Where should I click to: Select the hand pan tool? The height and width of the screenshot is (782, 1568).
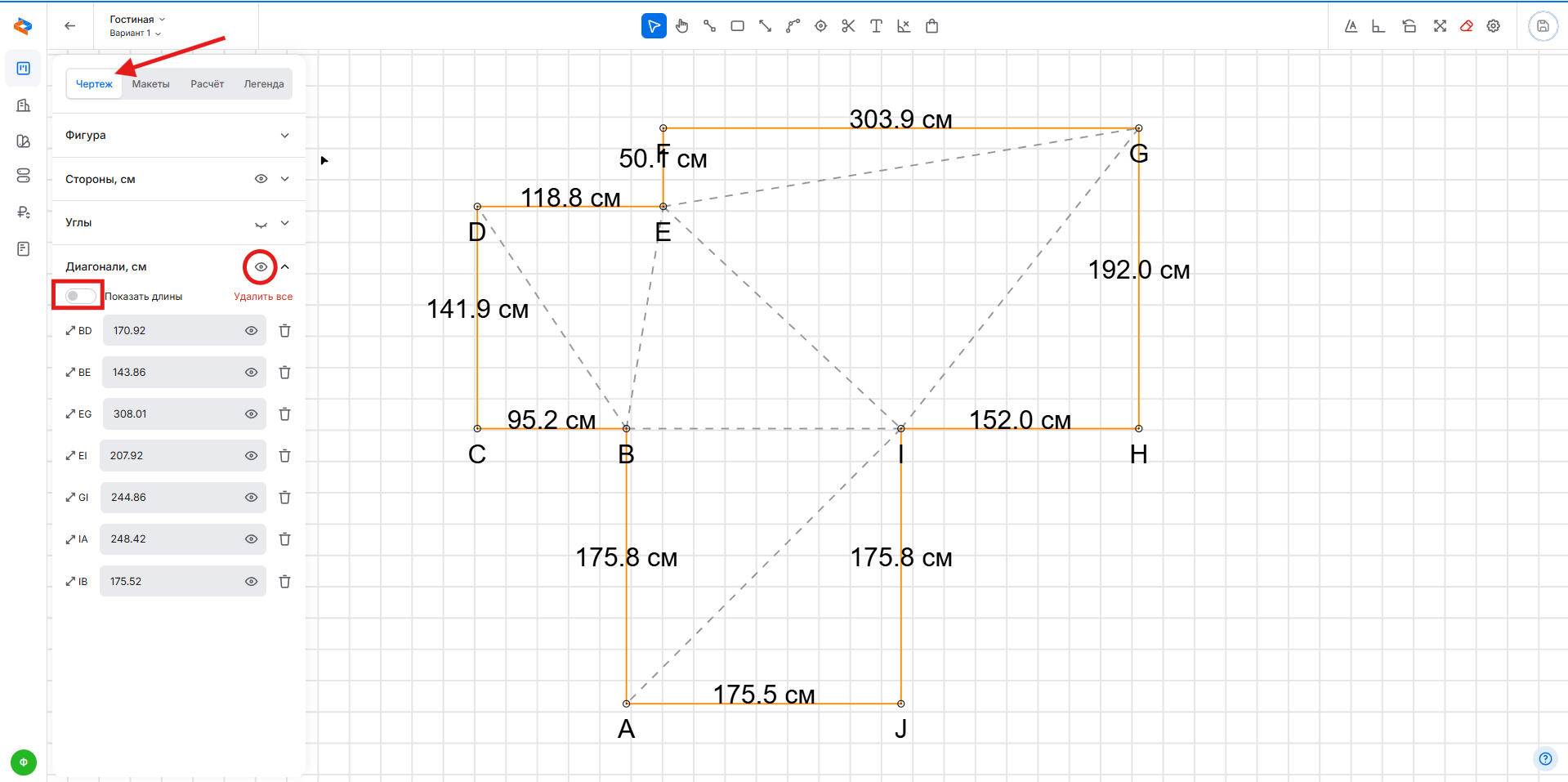pos(681,26)
